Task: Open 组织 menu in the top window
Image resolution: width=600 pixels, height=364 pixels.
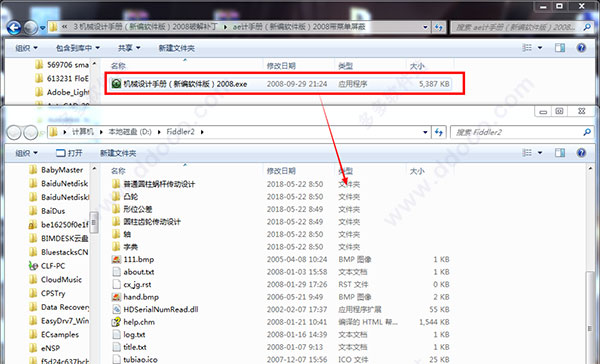Action: [x=26, y=48]
